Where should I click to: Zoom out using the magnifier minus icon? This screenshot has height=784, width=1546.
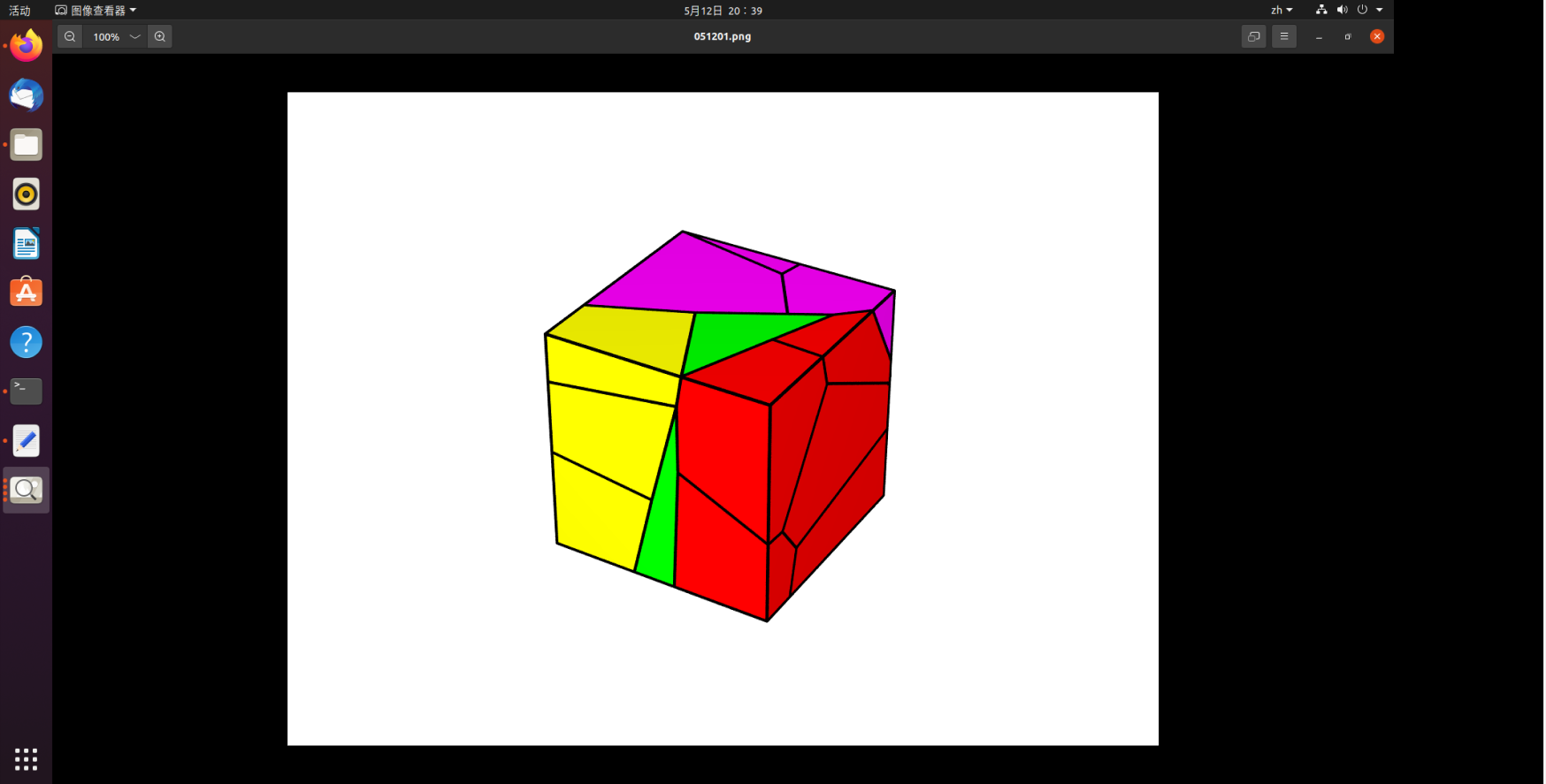coord(70,36)
